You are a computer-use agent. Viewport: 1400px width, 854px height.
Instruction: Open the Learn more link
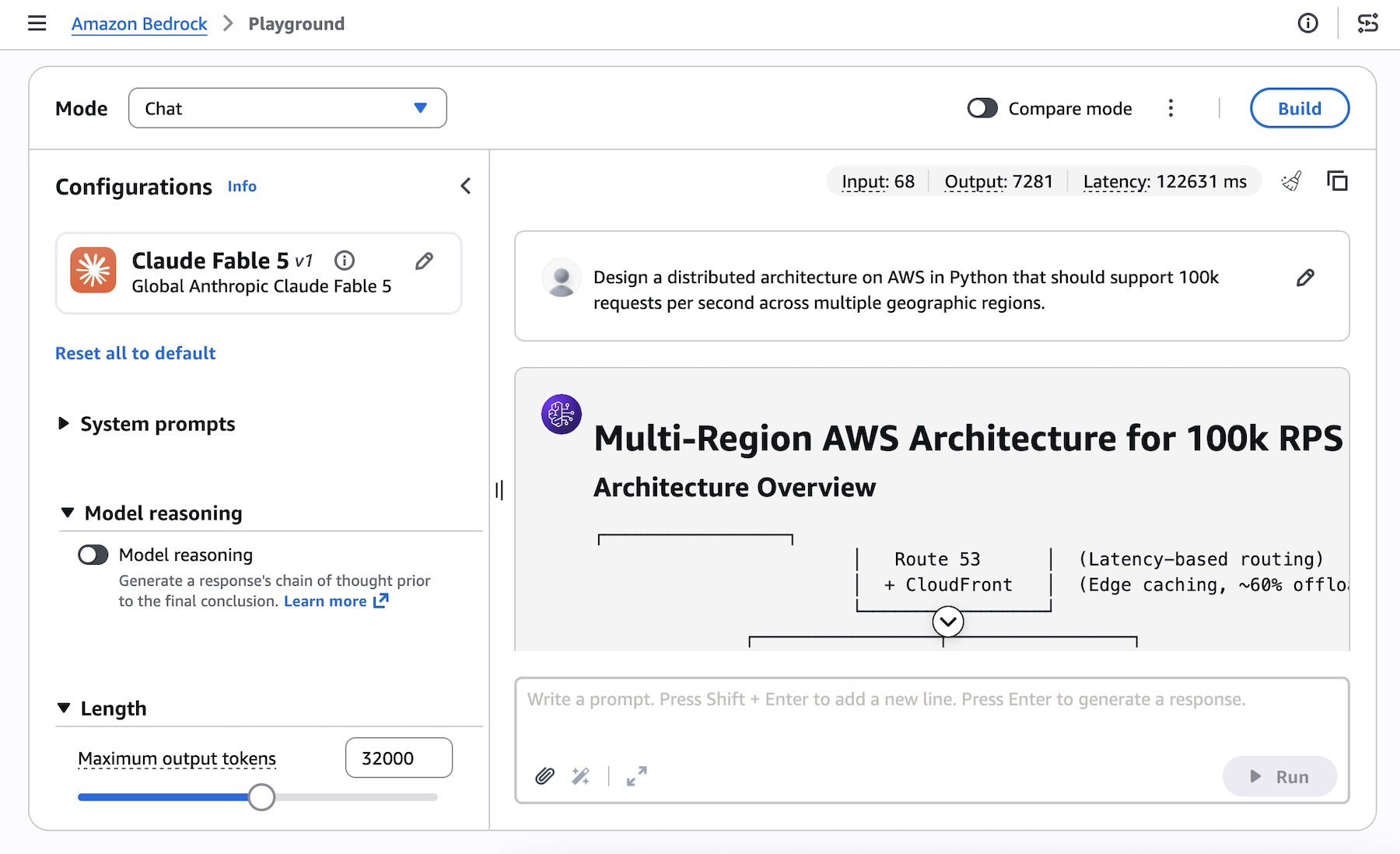(x=336, y=601)
